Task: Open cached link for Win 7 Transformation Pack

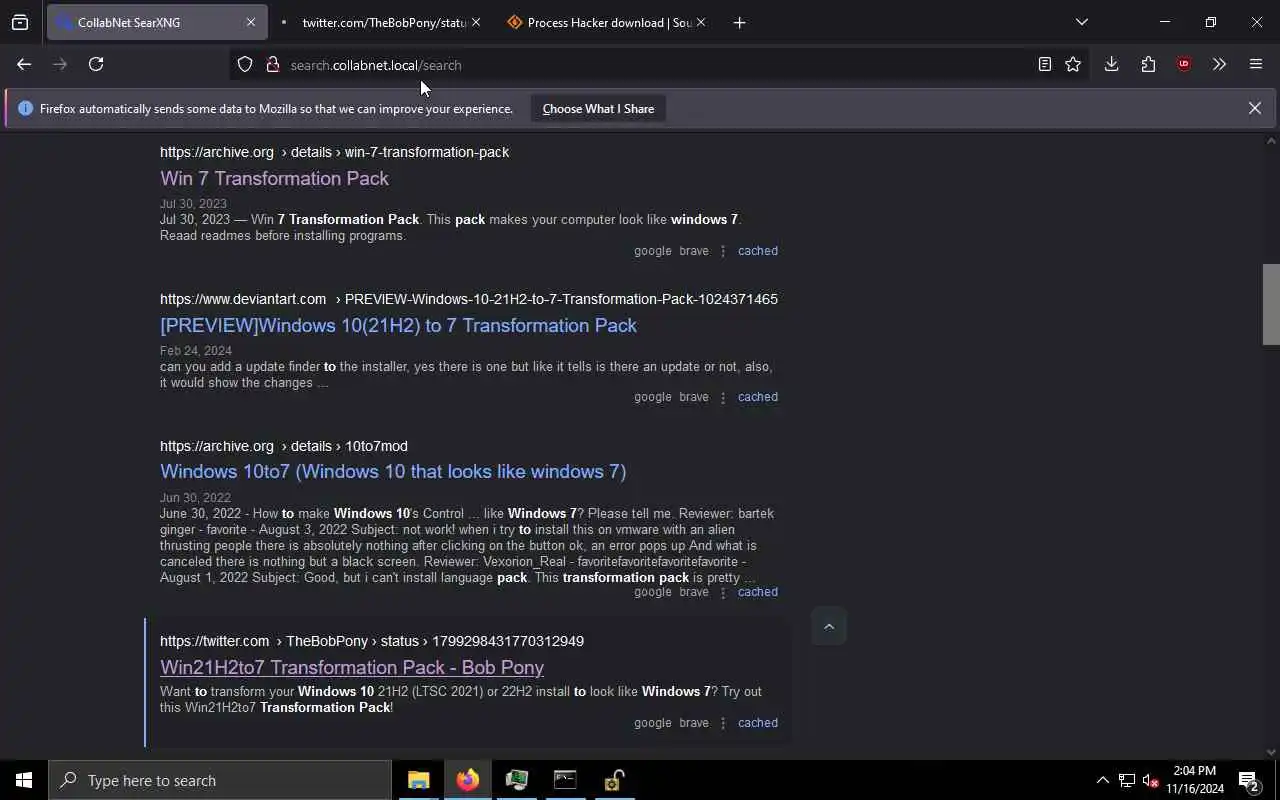Action: tap(757, 251)
